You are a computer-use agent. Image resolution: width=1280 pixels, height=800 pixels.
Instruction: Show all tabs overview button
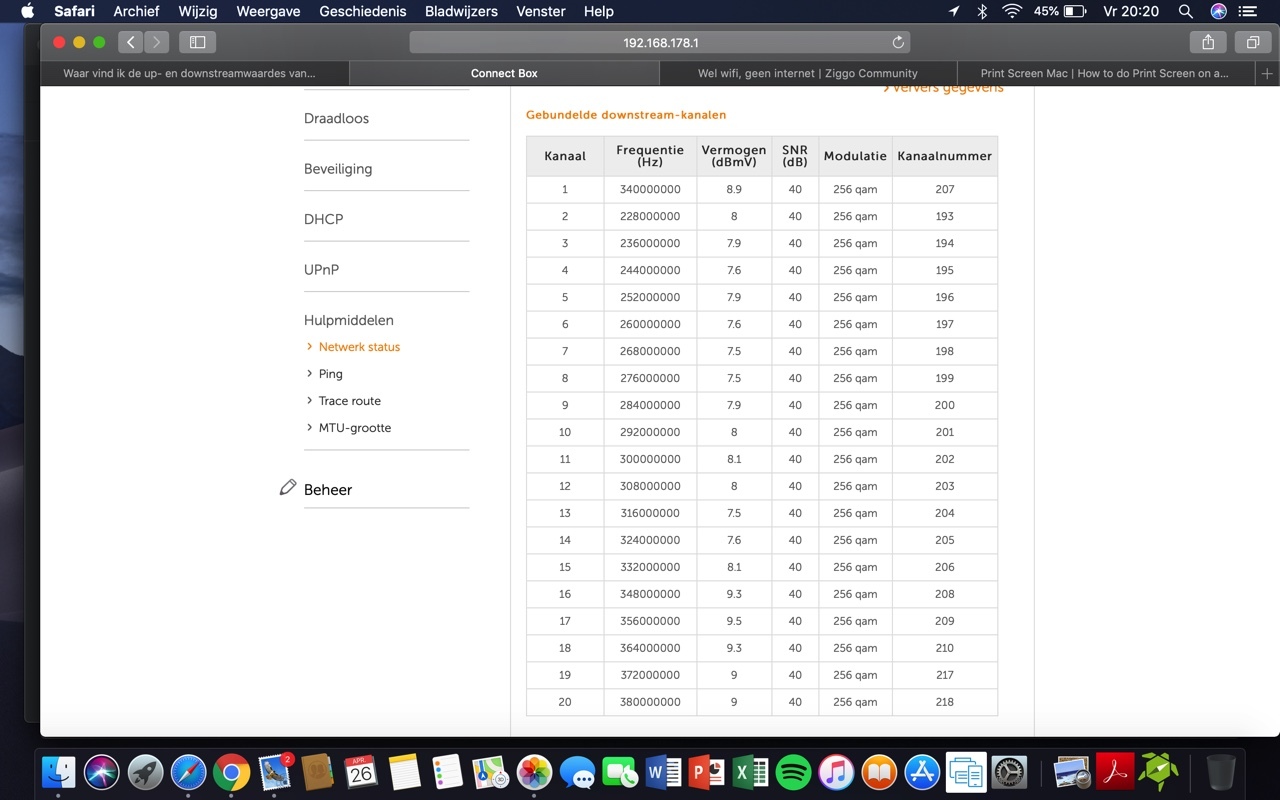[1252, 42]
